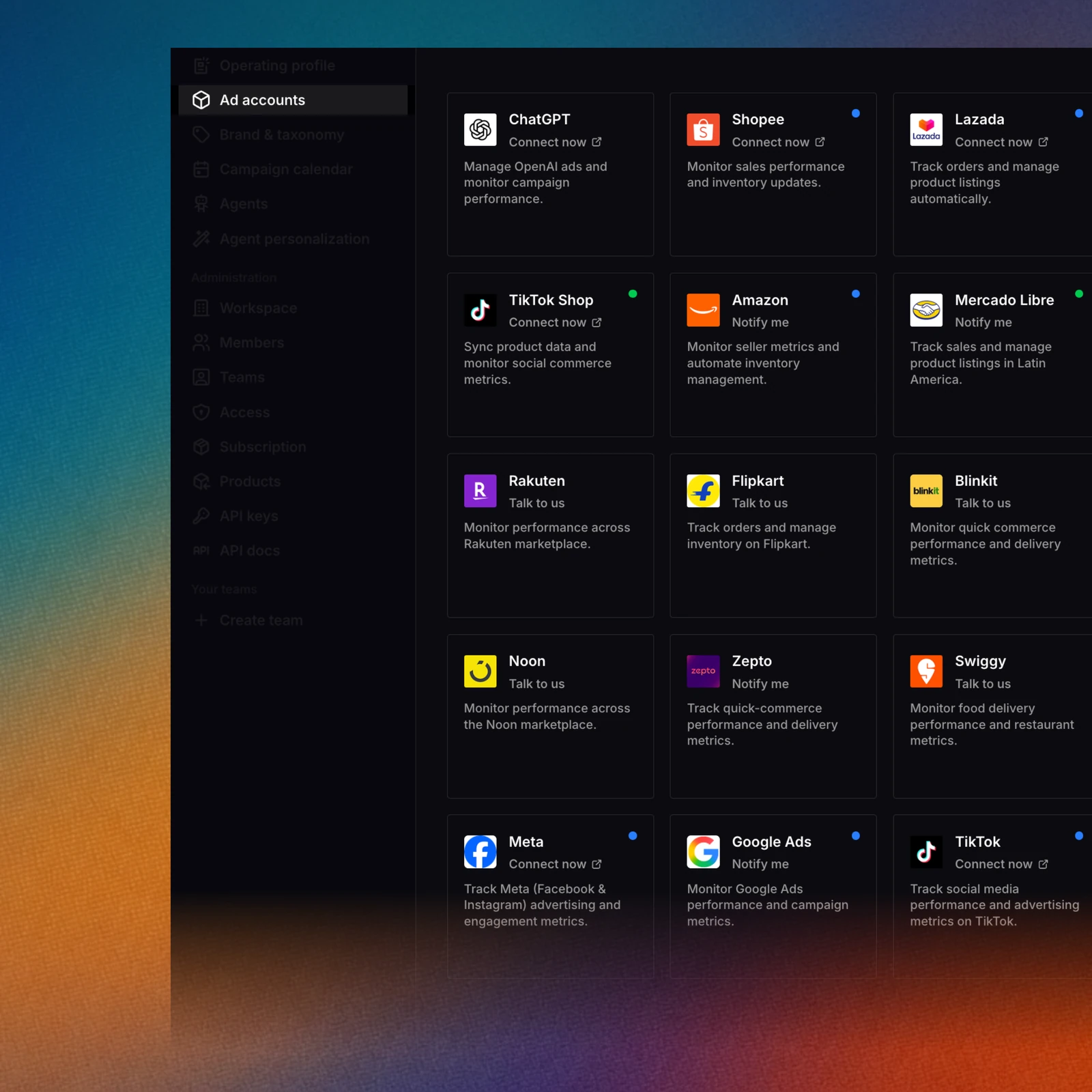Click Notify me for Amazon
Viewport: 1092px width, 1092px height.
pyautogui.click(x=760, y=322)
